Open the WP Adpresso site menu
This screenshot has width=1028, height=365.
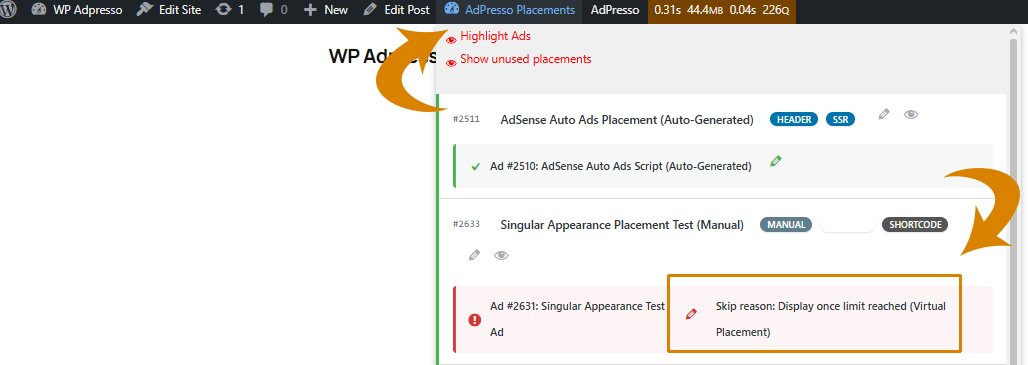(x=77, y=10)
